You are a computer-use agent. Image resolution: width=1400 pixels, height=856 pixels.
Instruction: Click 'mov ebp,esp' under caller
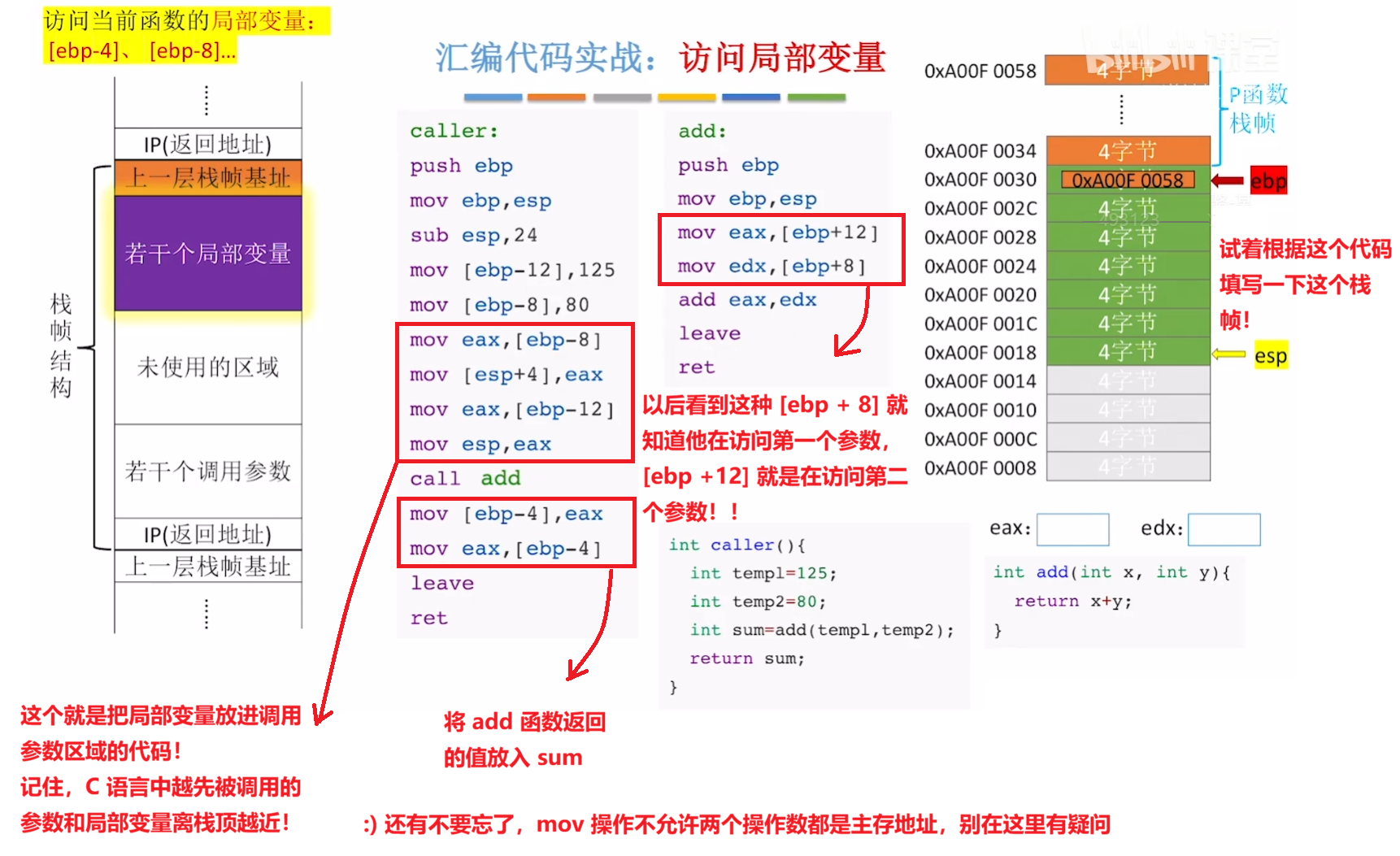[480, 201]
